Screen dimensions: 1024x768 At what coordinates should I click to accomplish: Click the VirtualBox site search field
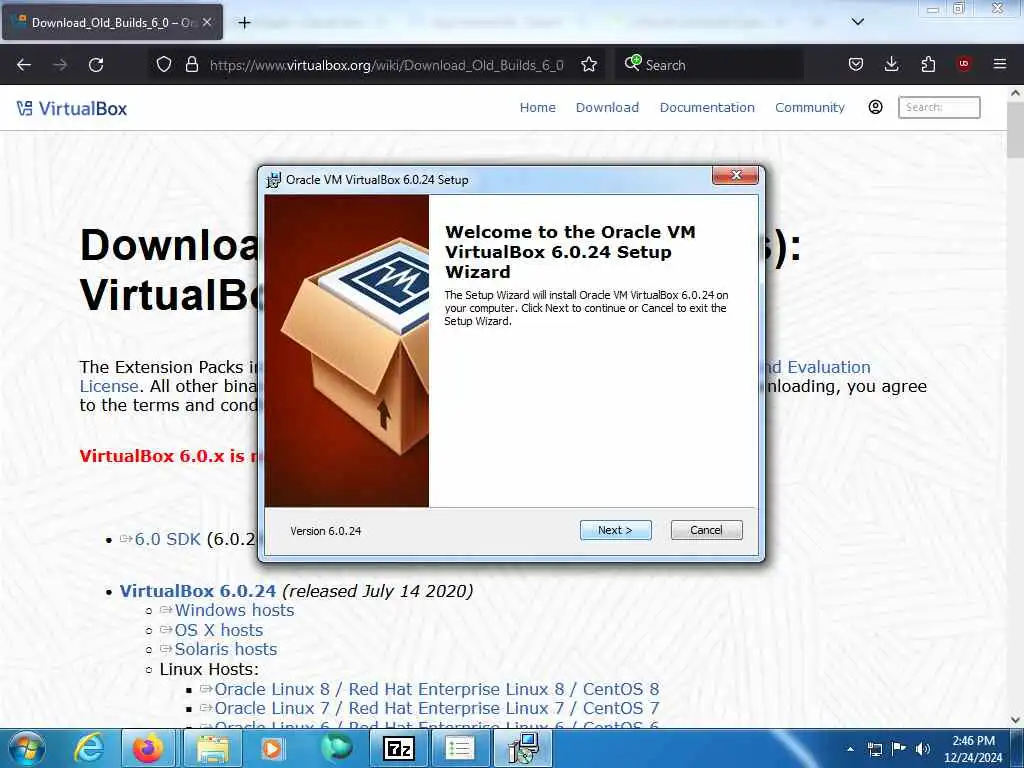[939, 107]
